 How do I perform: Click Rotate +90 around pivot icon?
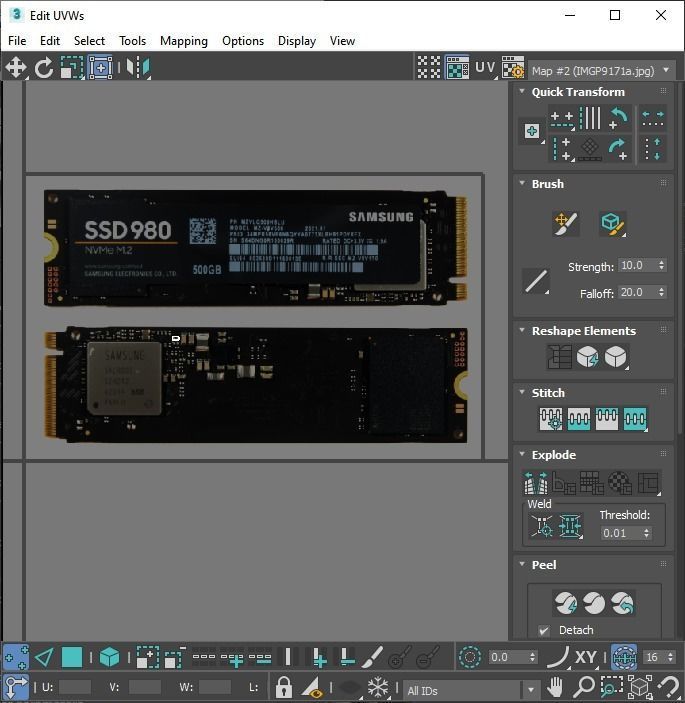click(619, 149)
